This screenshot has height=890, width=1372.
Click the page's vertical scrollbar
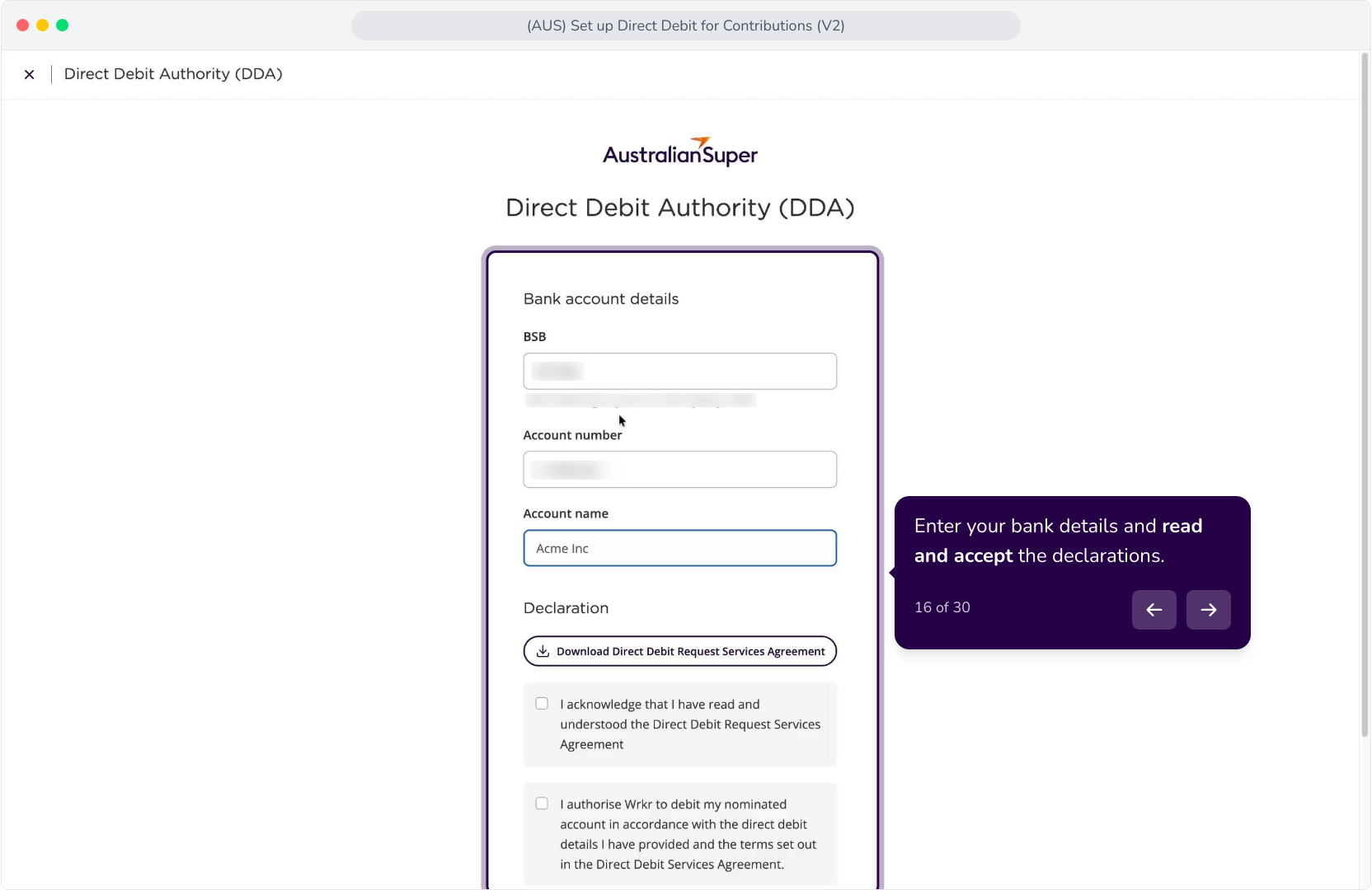(1365, 396)
